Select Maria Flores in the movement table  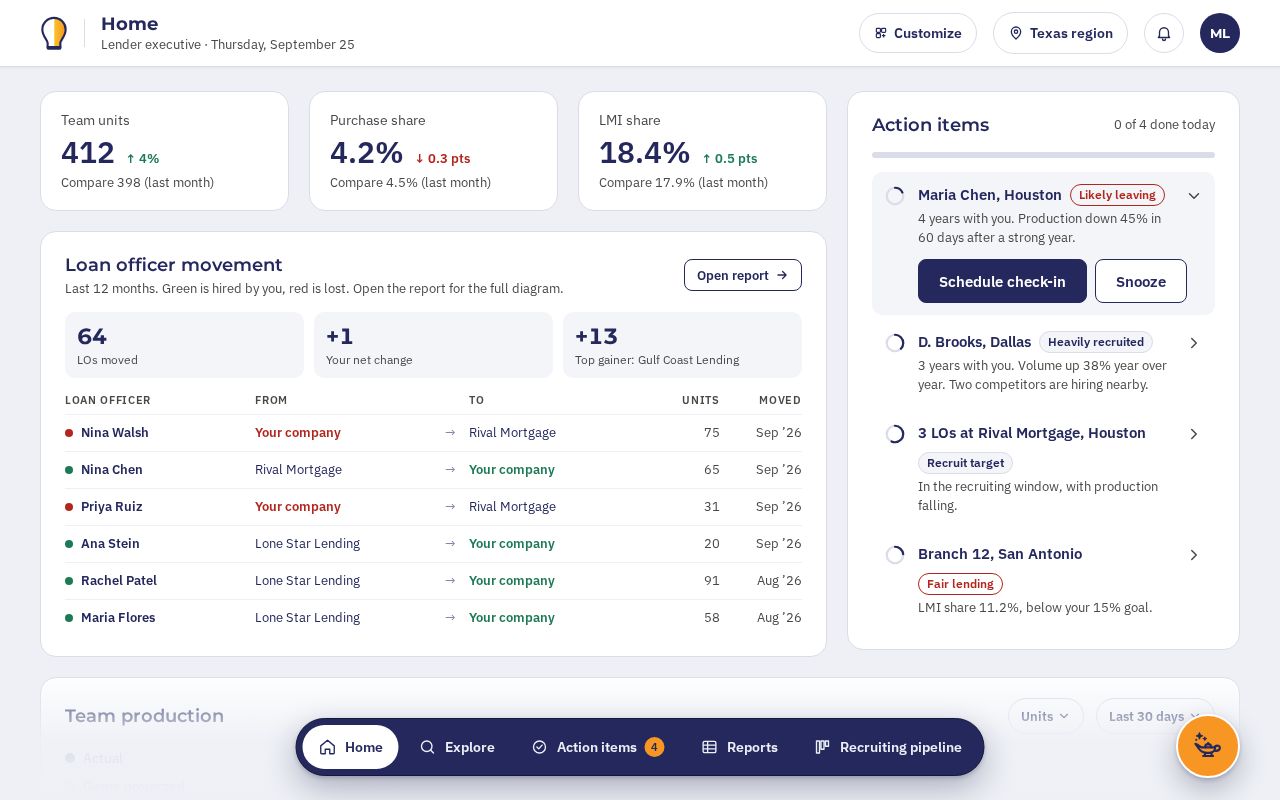pyautogui.click(x=118, y=618)
